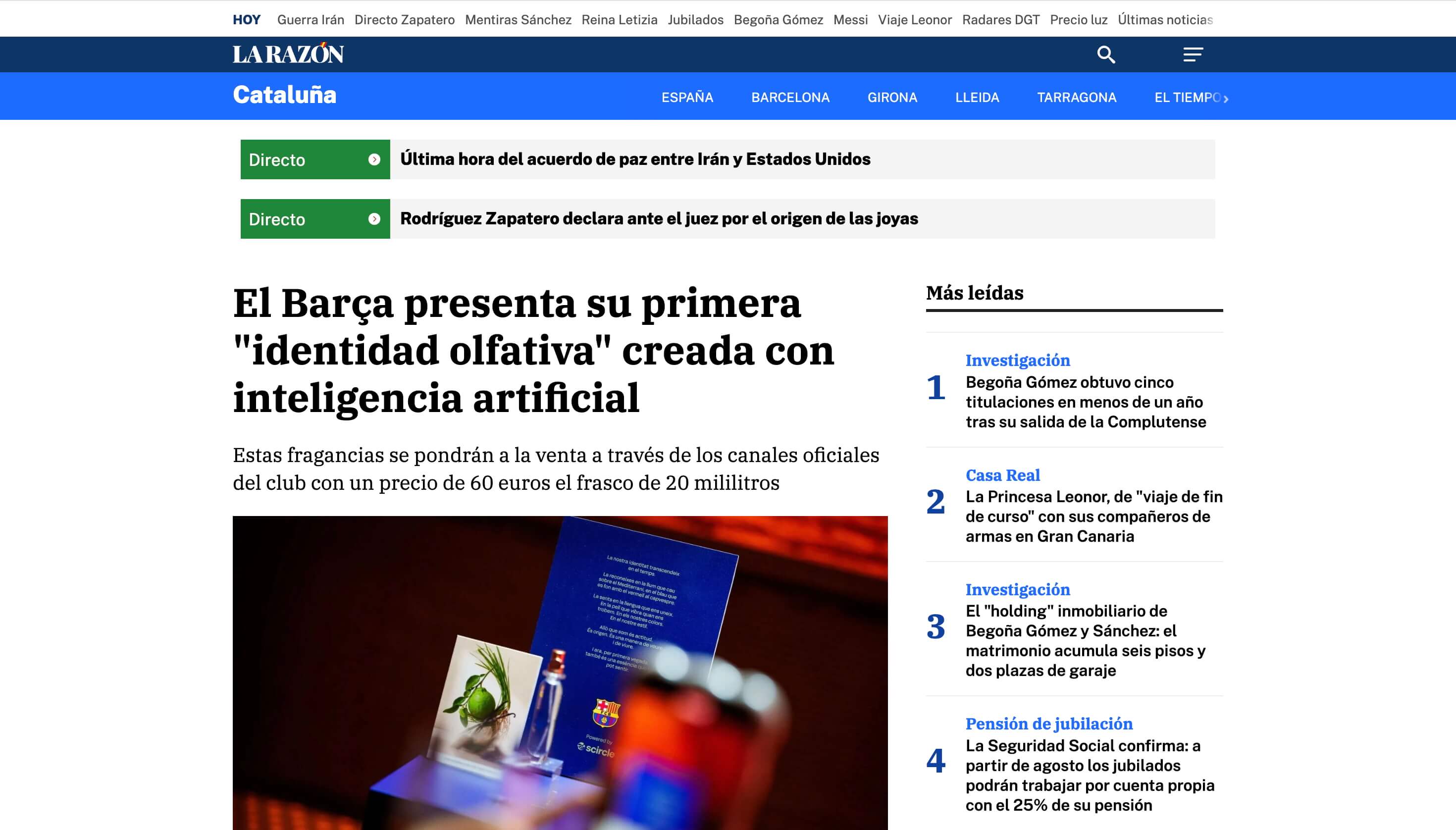The height and width of the screenshot is (830, 1456).
Task: Open the ESPAÑA section tab
Action: coord(687,98)
